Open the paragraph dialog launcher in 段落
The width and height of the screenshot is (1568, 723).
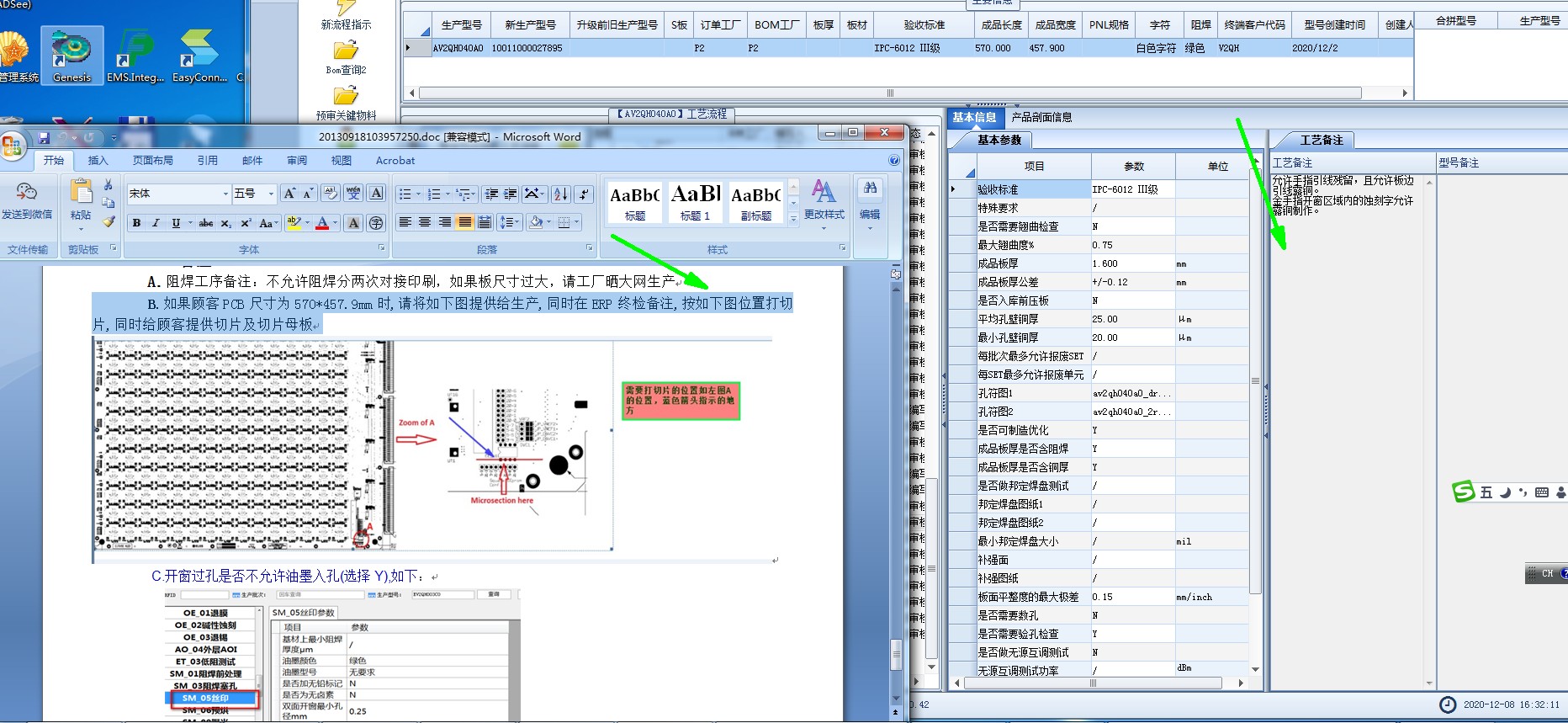click(589, 247)
